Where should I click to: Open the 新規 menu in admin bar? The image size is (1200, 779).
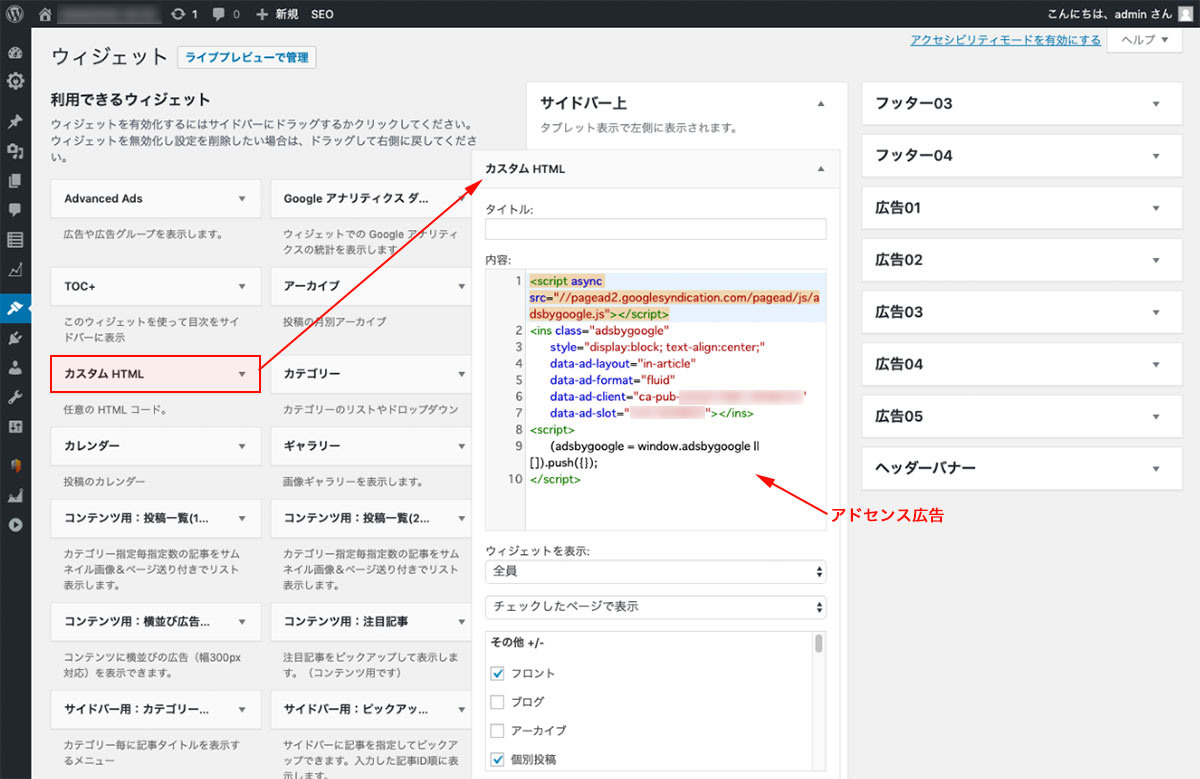coord(277,14)
